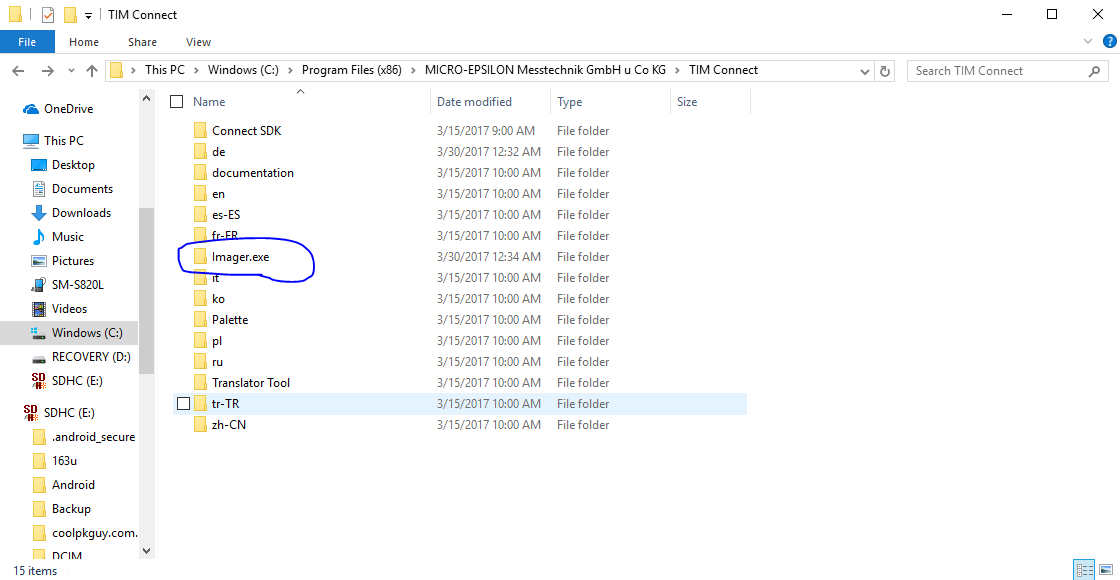1120x580 pixels.
Task: Expand the Program Files (x86) breadcrumb chevron
Action: (414, 71)
